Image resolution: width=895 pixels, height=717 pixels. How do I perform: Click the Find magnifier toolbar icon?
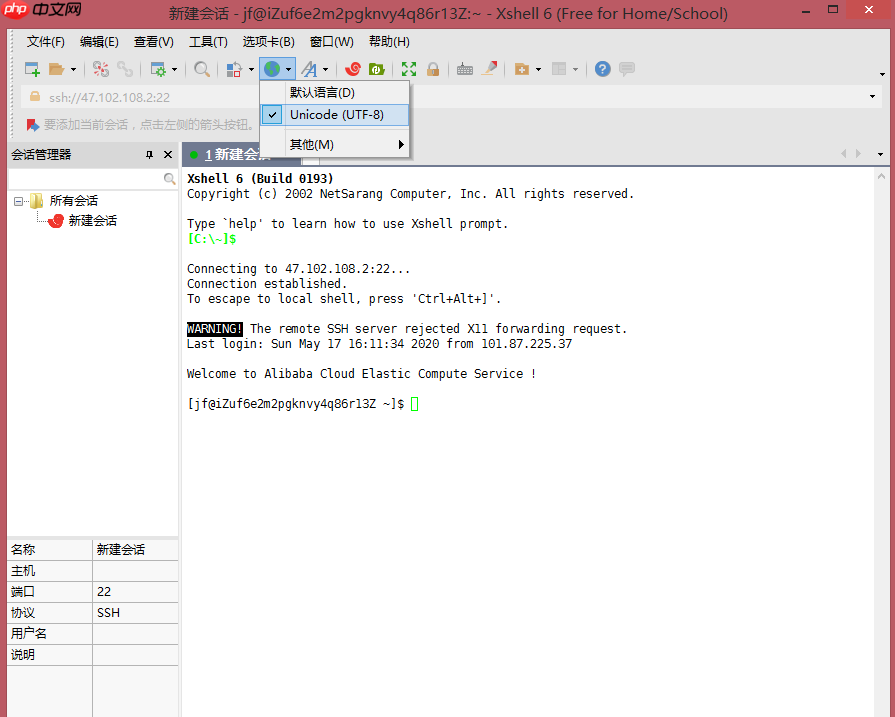pos(201,69)
